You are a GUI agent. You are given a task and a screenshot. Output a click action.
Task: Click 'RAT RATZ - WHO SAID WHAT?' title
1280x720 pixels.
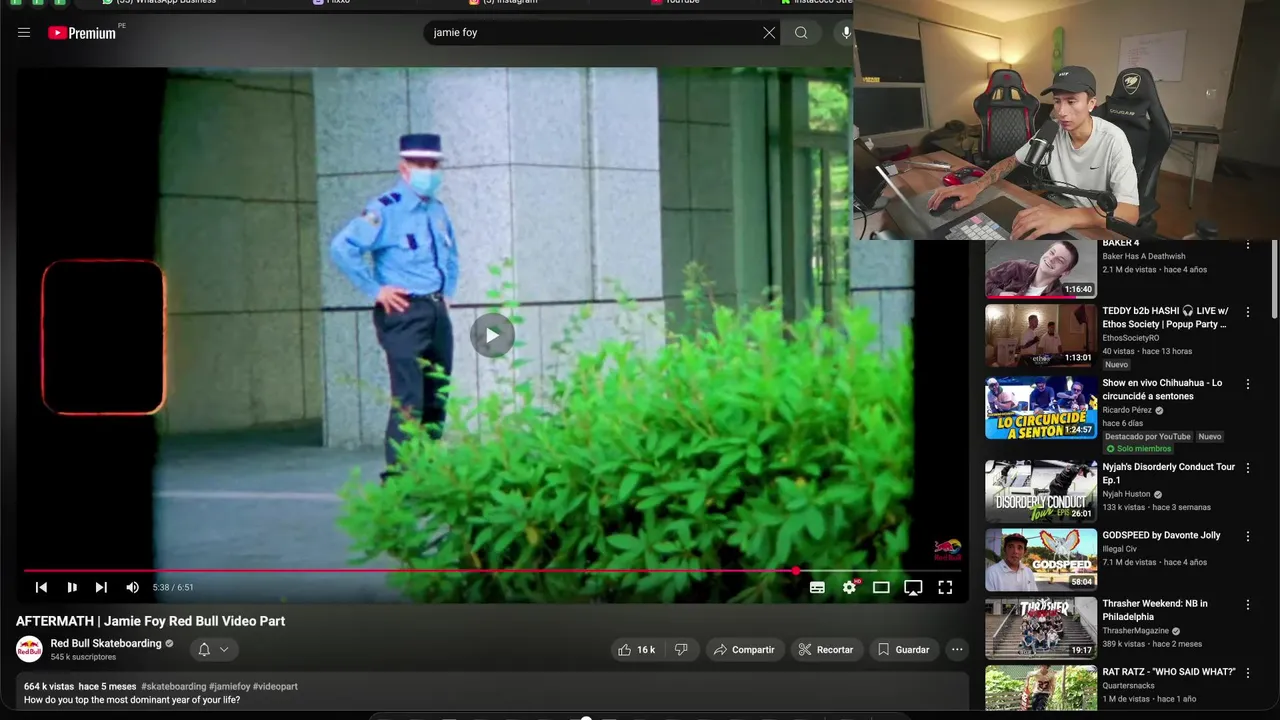tap(1168, 672)
